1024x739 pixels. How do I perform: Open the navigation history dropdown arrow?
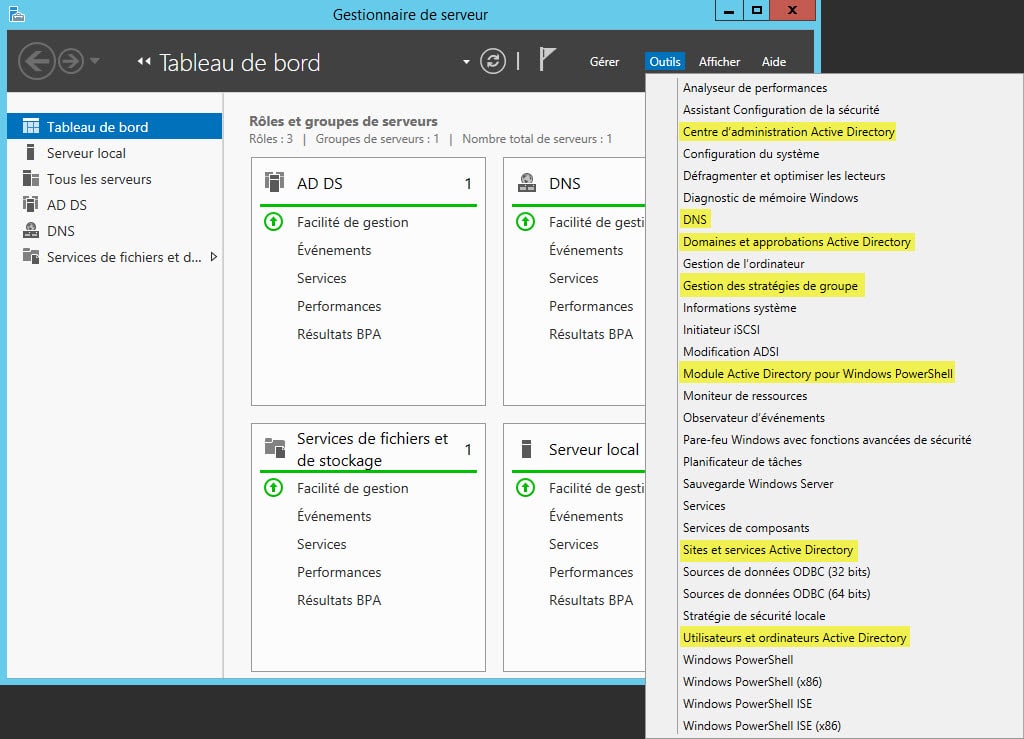[95, 61]
